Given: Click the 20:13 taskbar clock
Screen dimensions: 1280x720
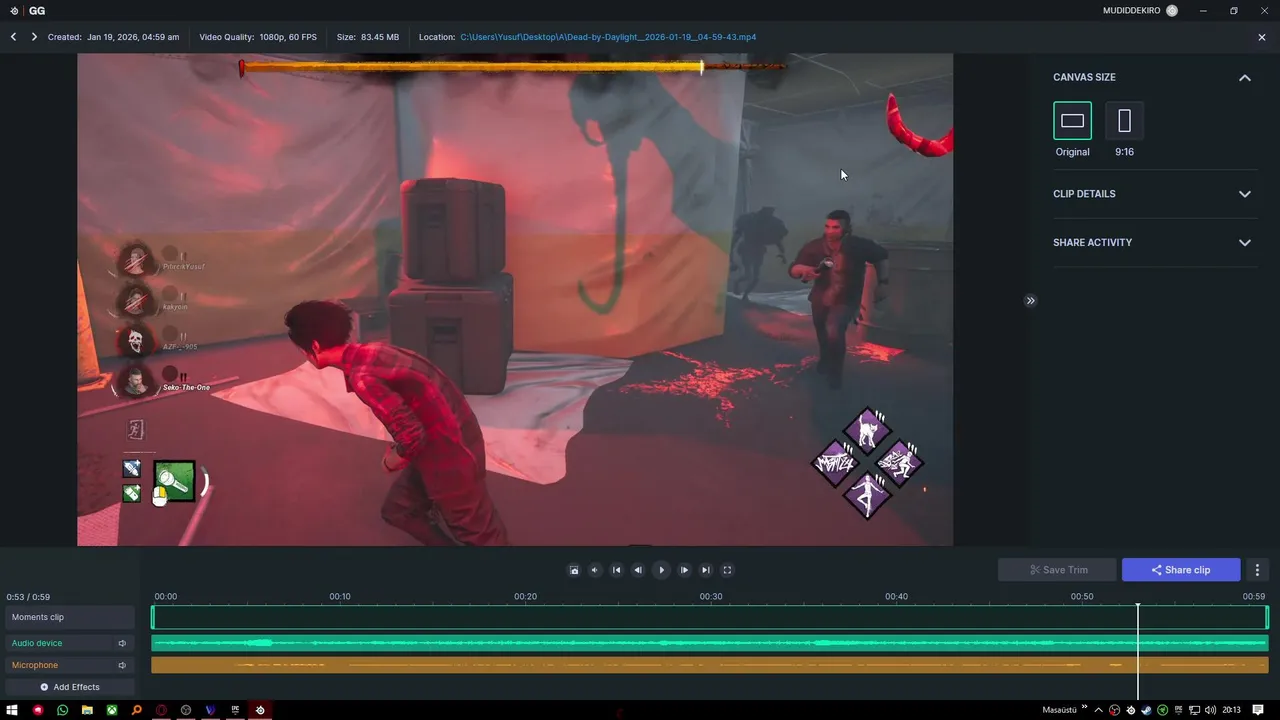Looking at the screenshot, I should pos(1231,710).
